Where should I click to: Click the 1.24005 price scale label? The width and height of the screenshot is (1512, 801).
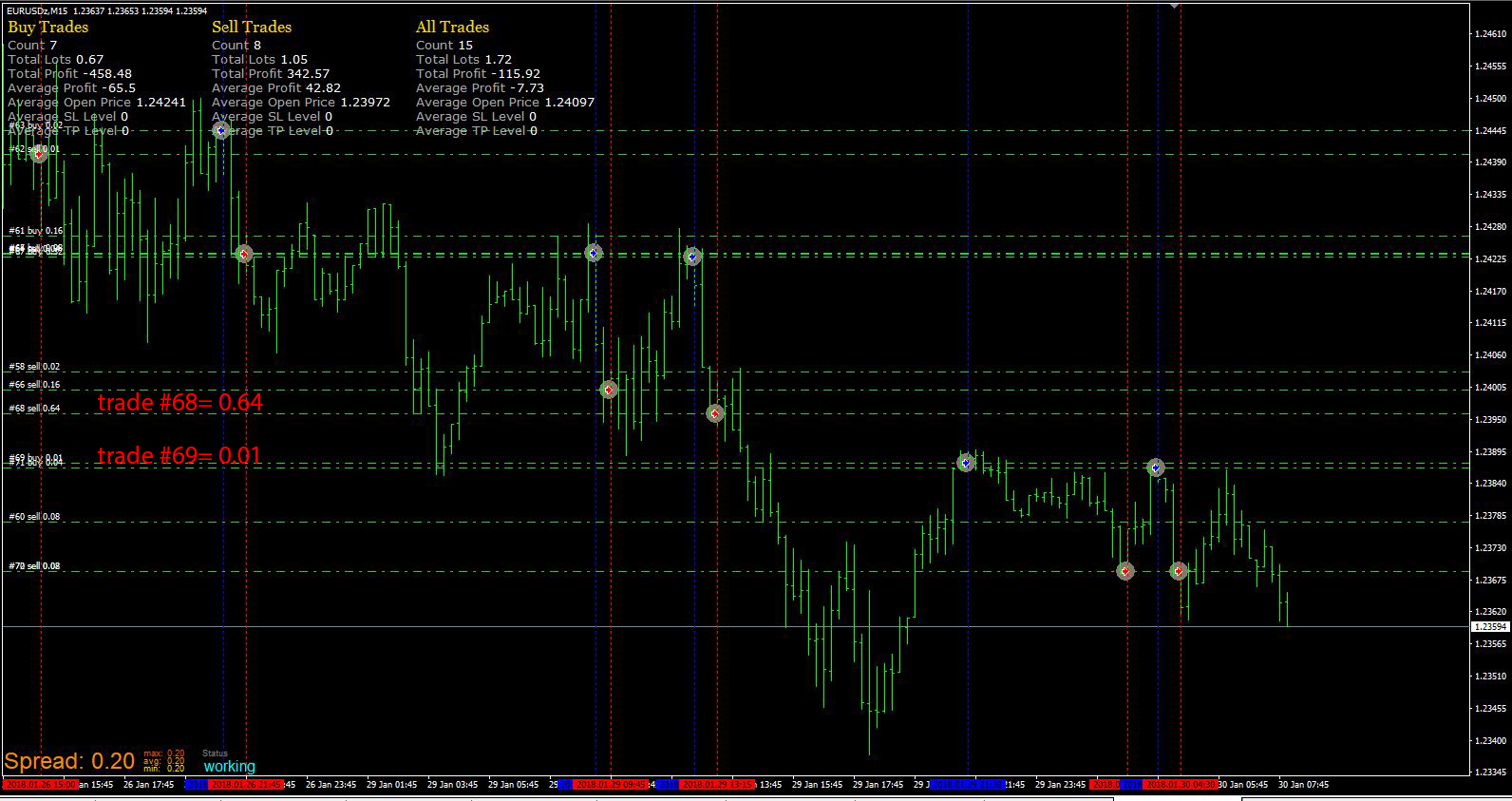1490,388
